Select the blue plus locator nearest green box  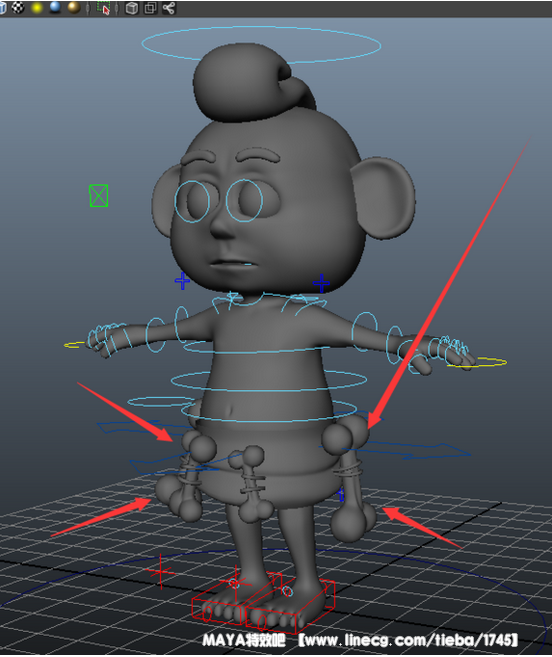tap(182, 280)
